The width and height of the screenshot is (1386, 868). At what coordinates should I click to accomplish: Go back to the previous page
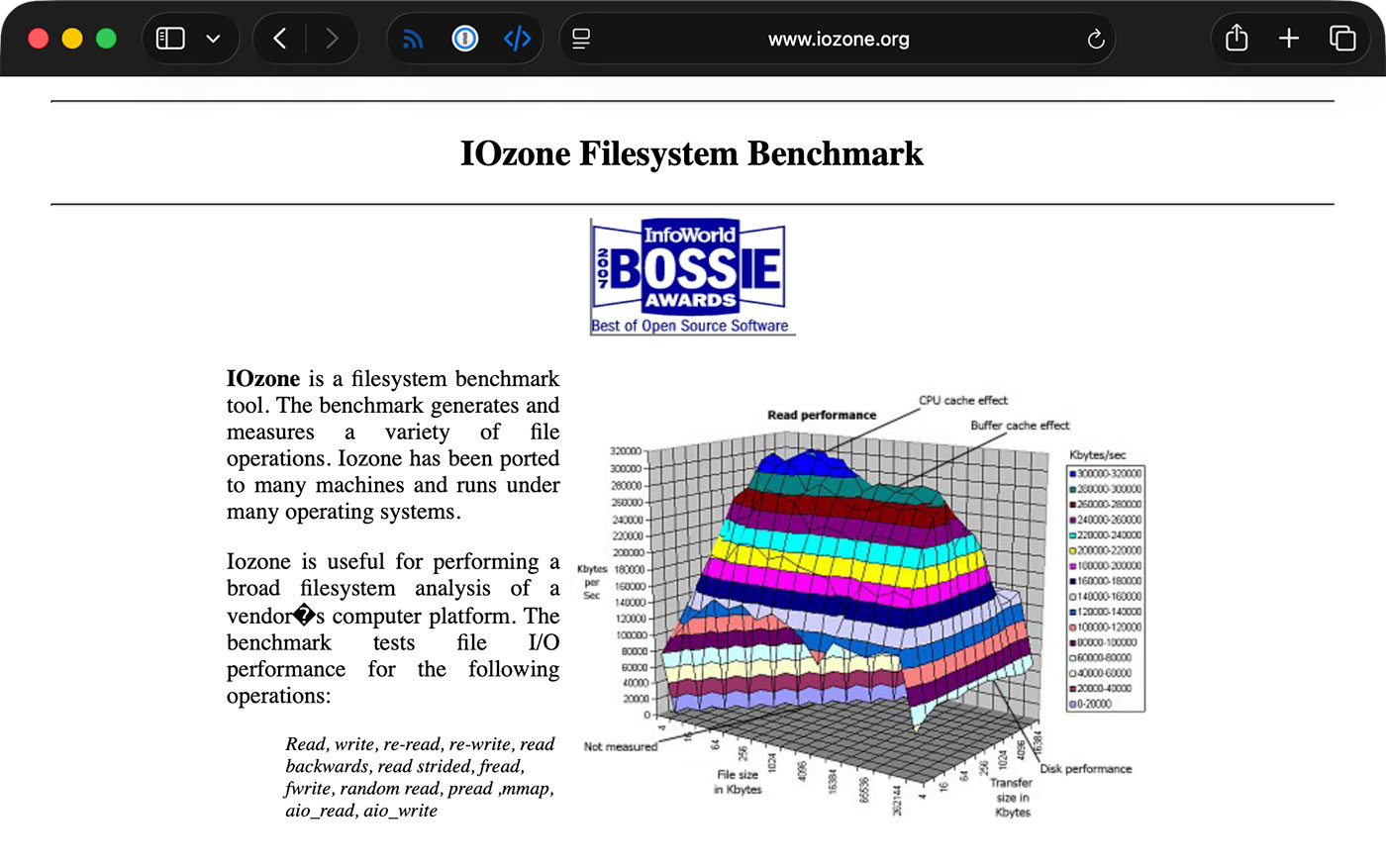(x=280, y=39)
